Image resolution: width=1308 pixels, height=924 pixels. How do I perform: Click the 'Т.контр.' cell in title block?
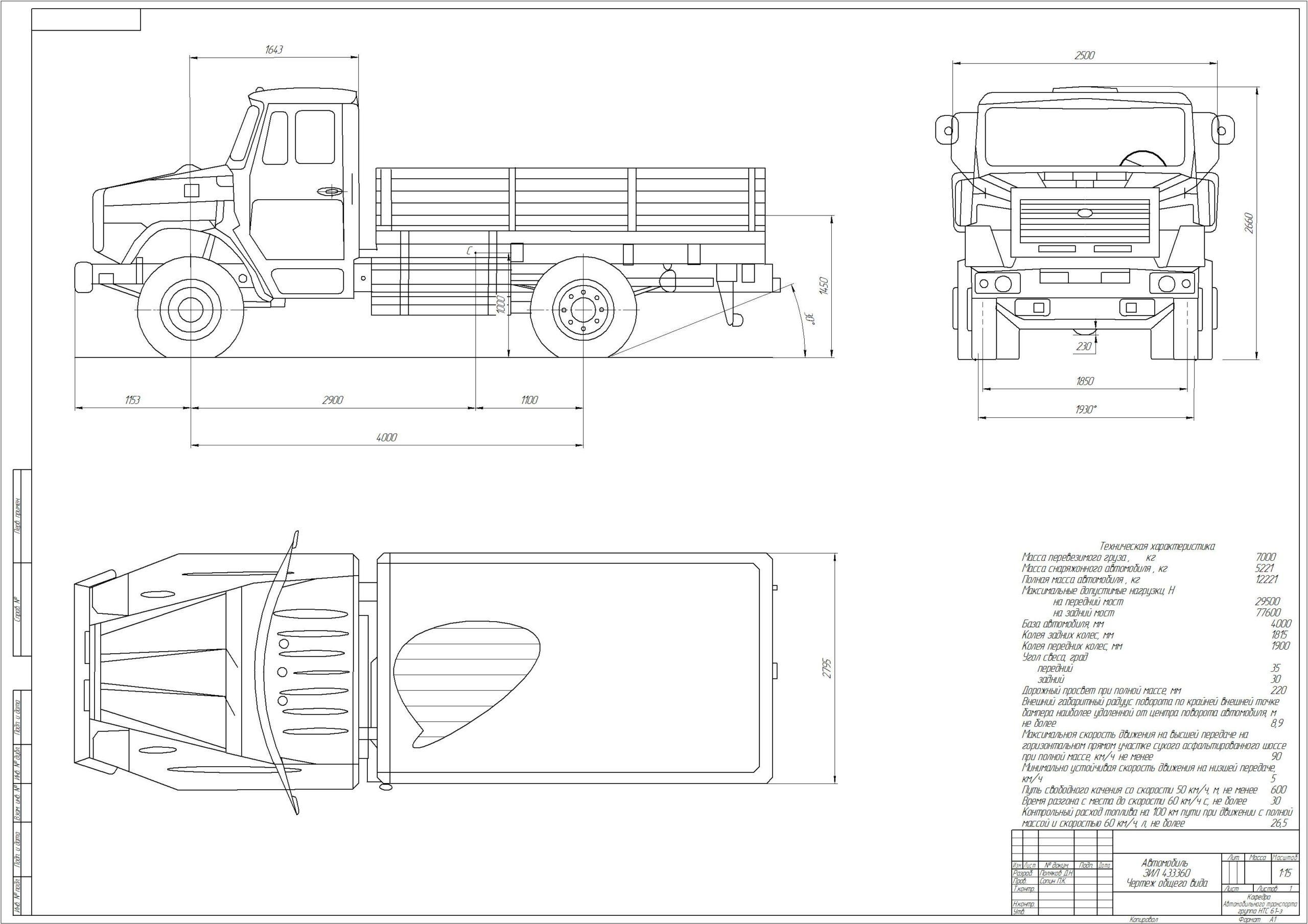point(1024,889)
